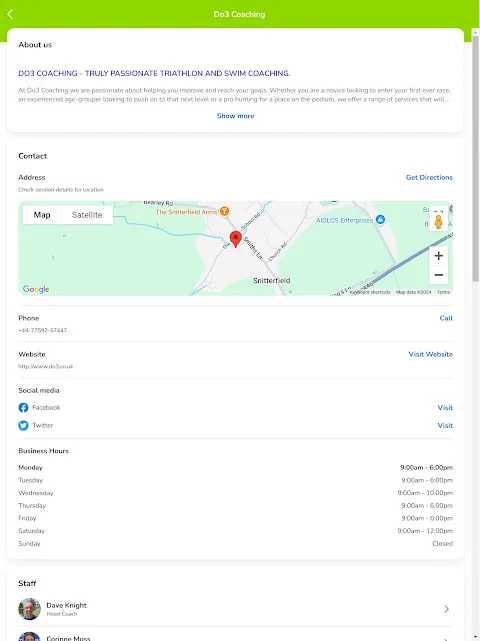The height and width of the screenshot is (641, 480).
Task: Click Snitterfield label on map
Action: (x=271, y=281)
